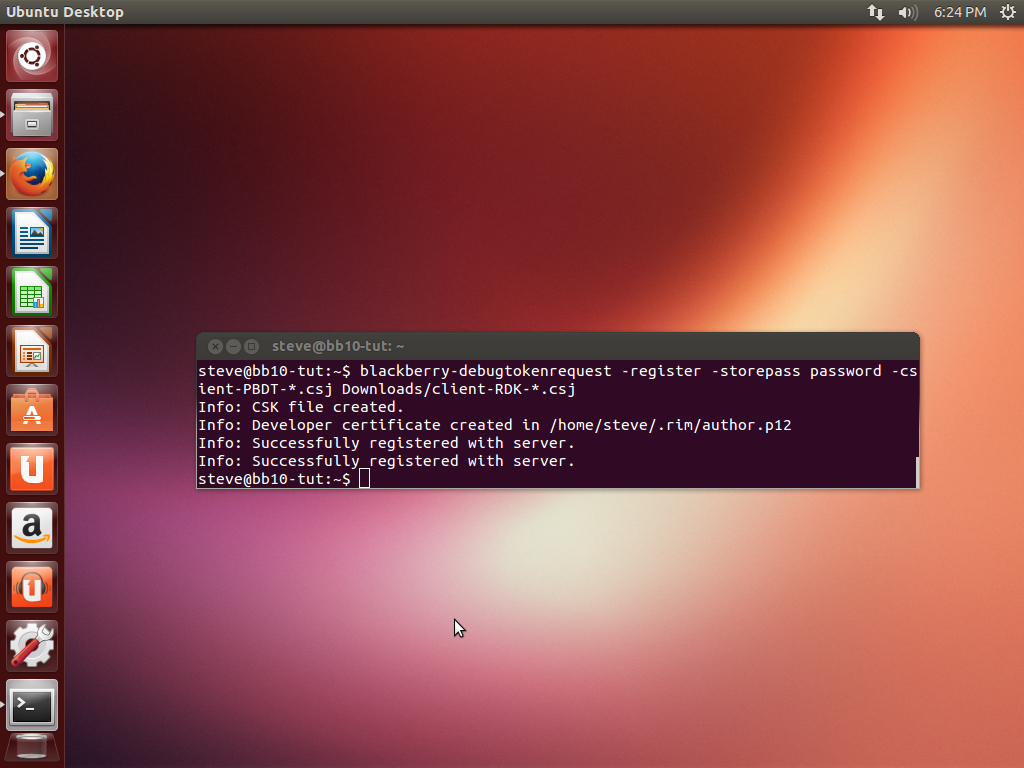Minimize the terminal window
This screenshot has width=1024, height=768.
coord(233,346)
